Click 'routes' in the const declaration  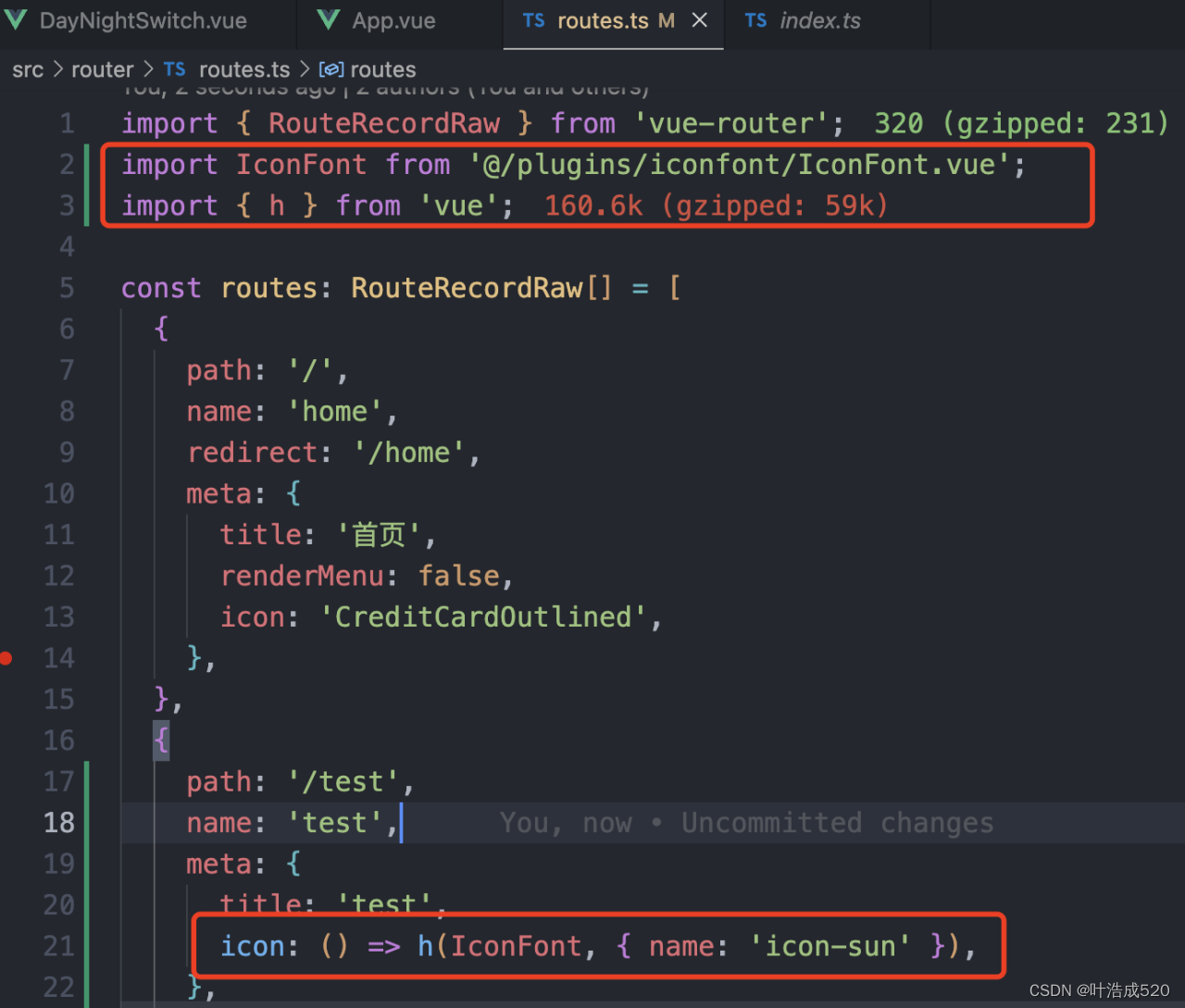[269, 288]
